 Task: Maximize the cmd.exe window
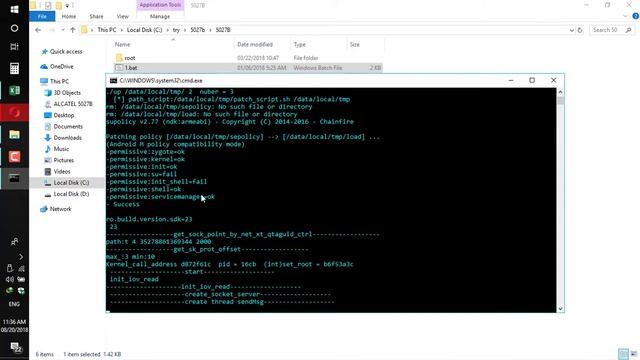pos(532,80)
